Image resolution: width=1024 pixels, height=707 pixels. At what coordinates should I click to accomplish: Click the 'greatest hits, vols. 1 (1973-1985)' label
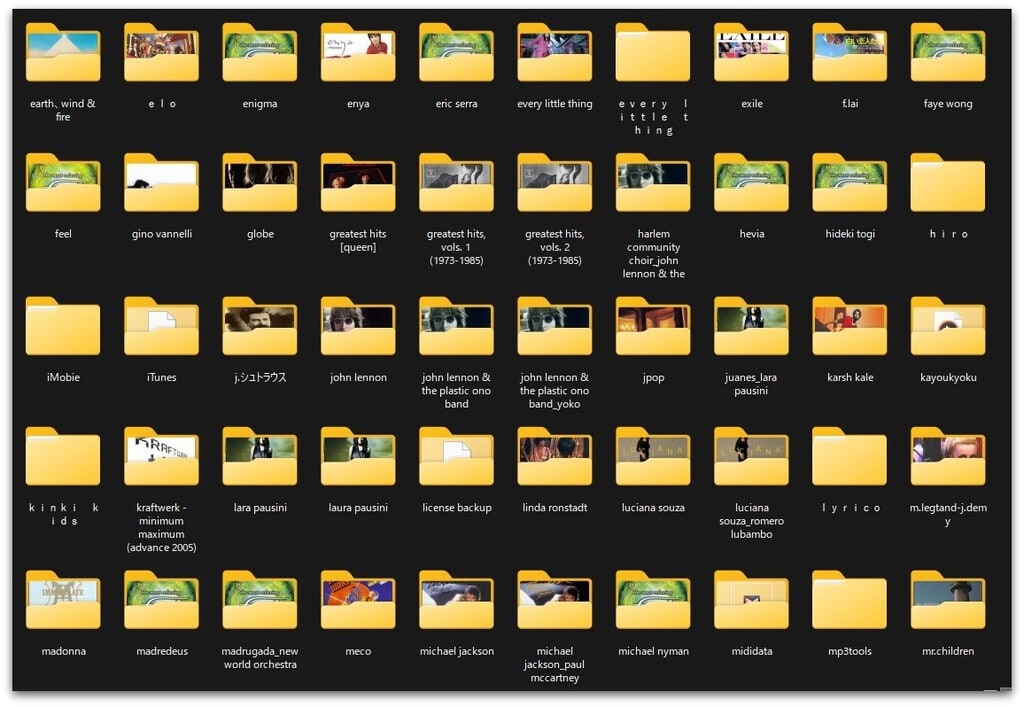(456, 247)
